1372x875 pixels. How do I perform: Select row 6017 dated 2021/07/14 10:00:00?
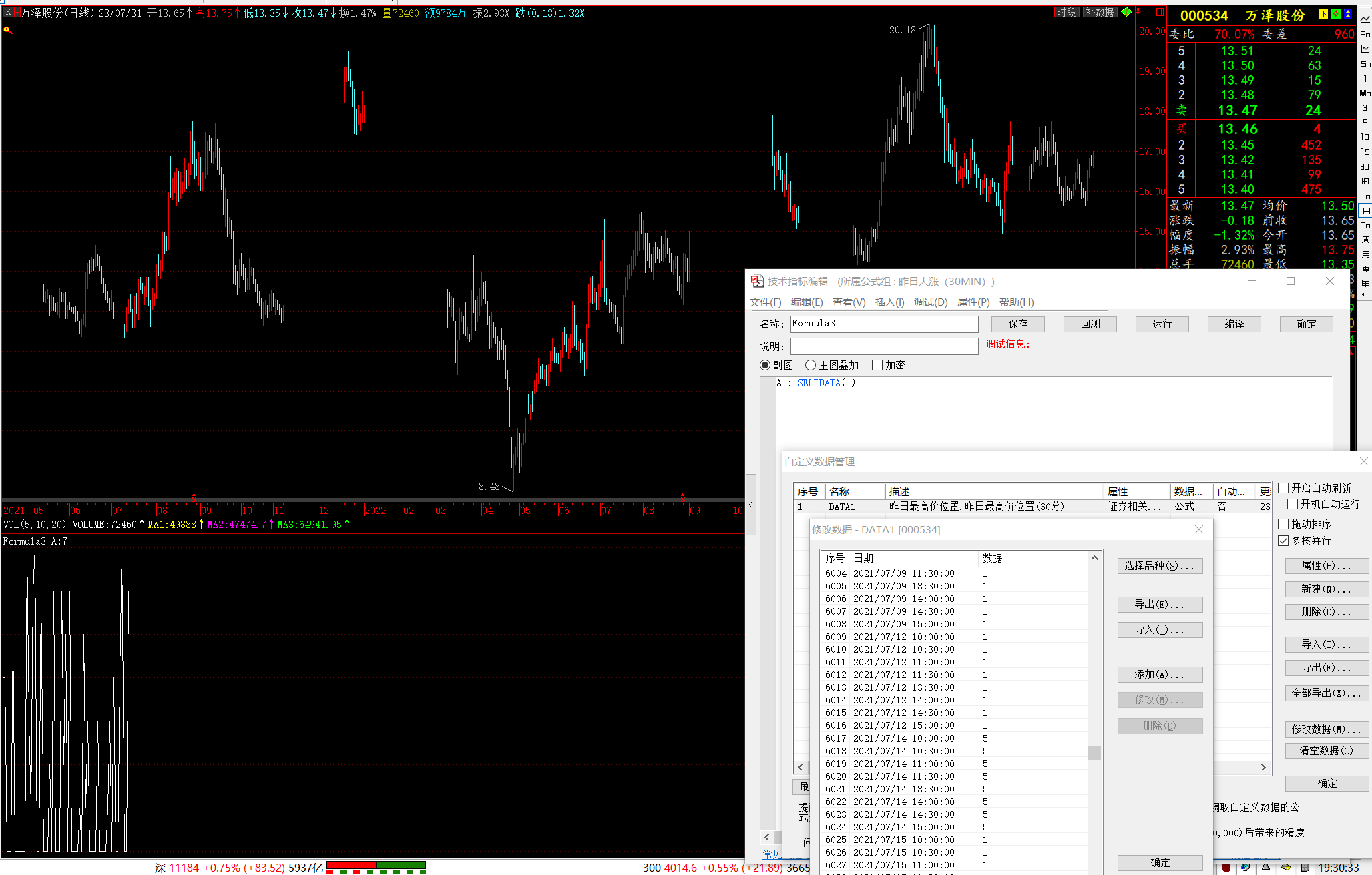pos(955,738)
